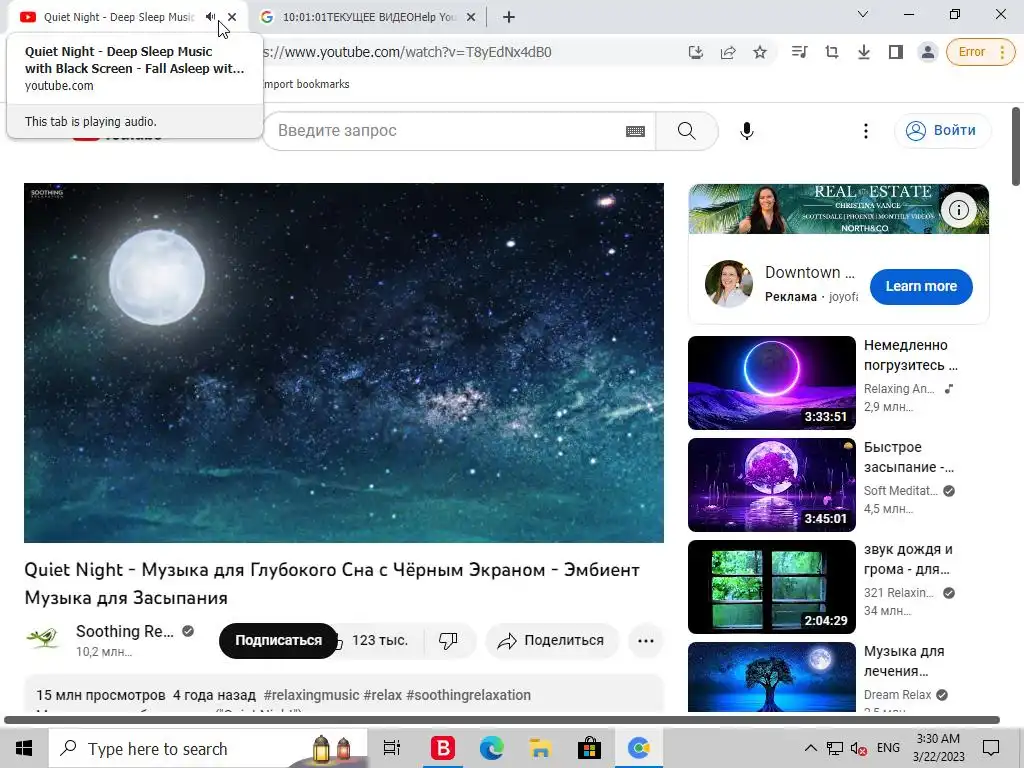
Task: Bookmark this page with the star icon
Action: pyautogui.click(x=760, y=52)
